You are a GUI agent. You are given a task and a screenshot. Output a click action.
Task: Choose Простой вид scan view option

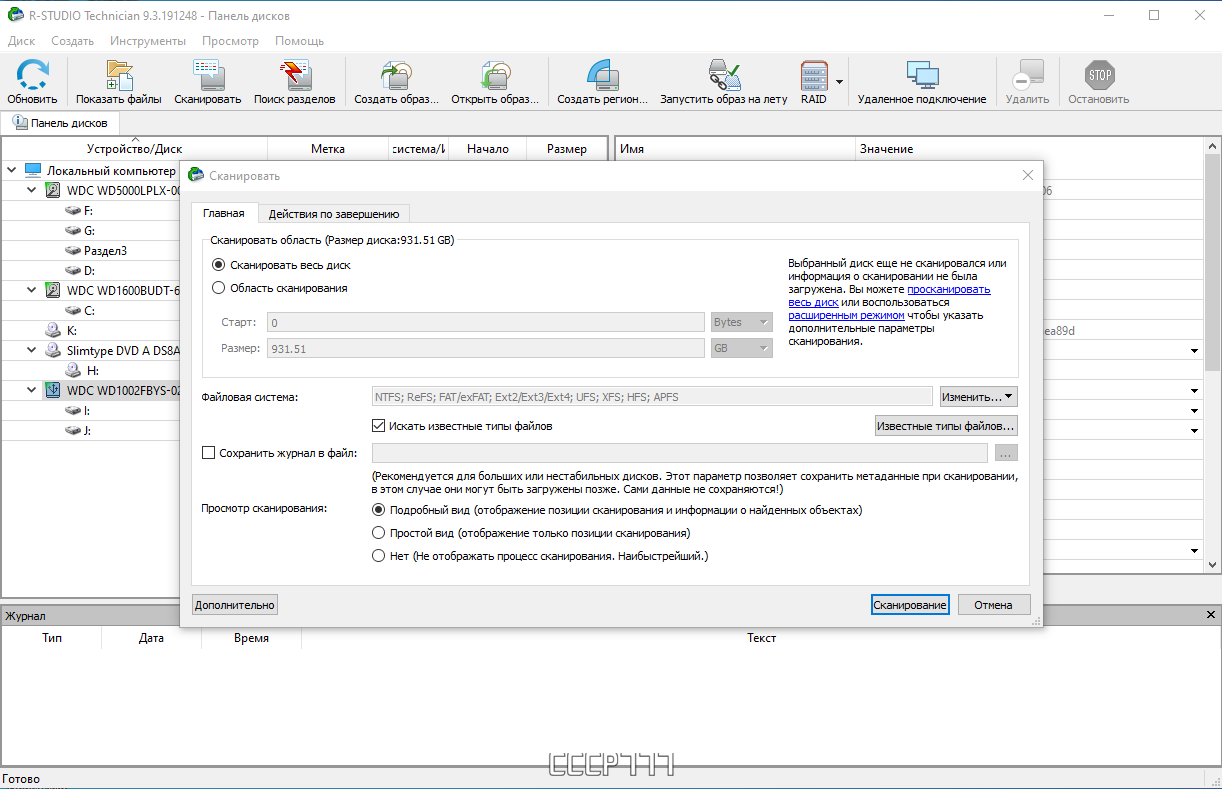(x=378, y=533)
